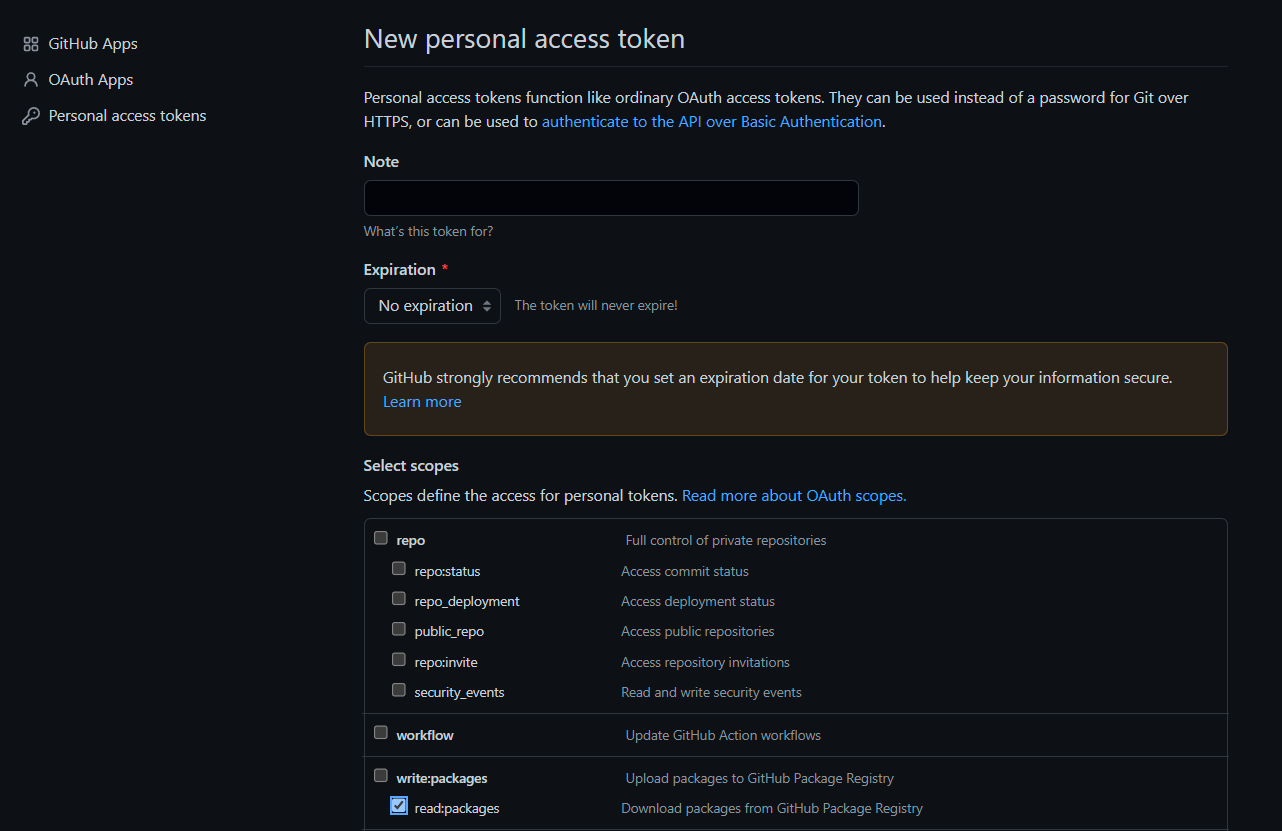Select Personal access tokens sidebar item
Image resolution: width=1282 pixels, height=831 pixels.
127,116
